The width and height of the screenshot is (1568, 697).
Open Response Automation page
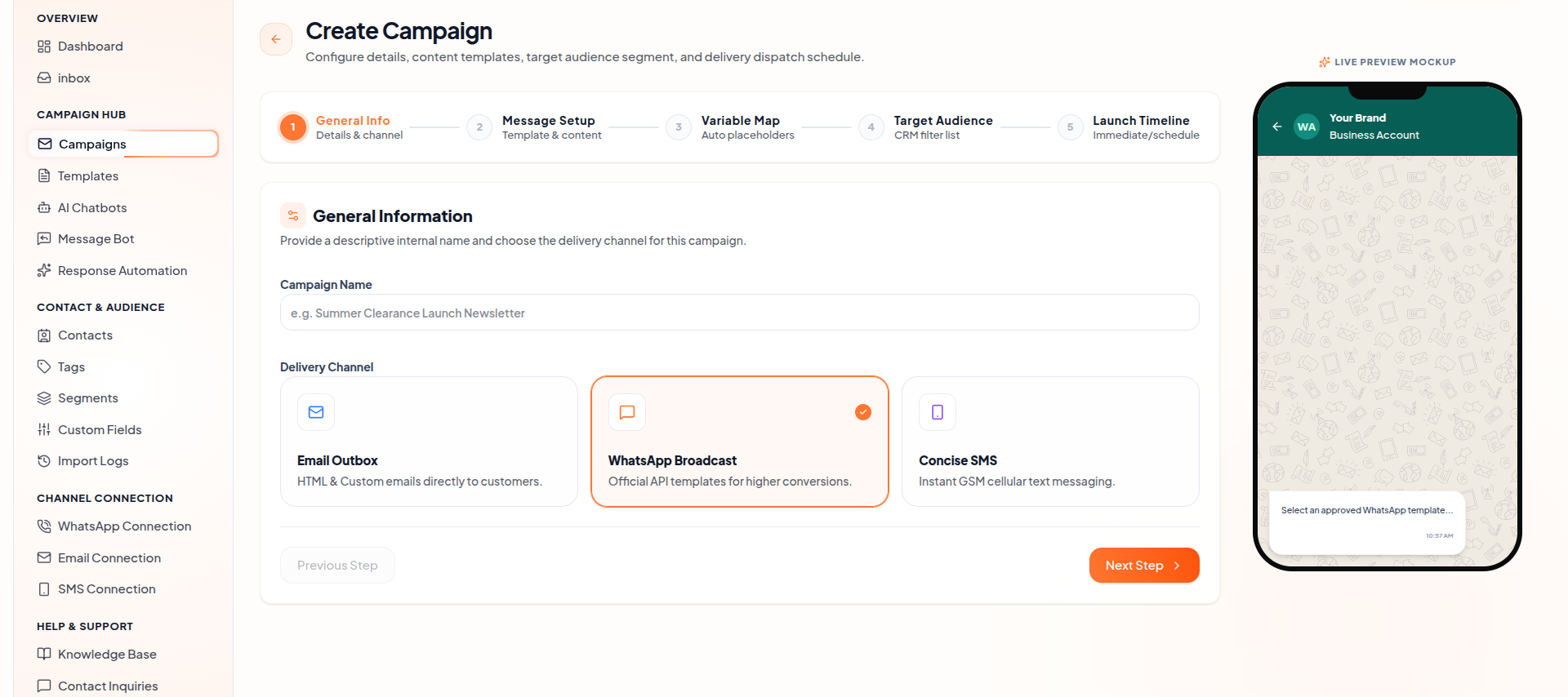(x=123, y=270)
